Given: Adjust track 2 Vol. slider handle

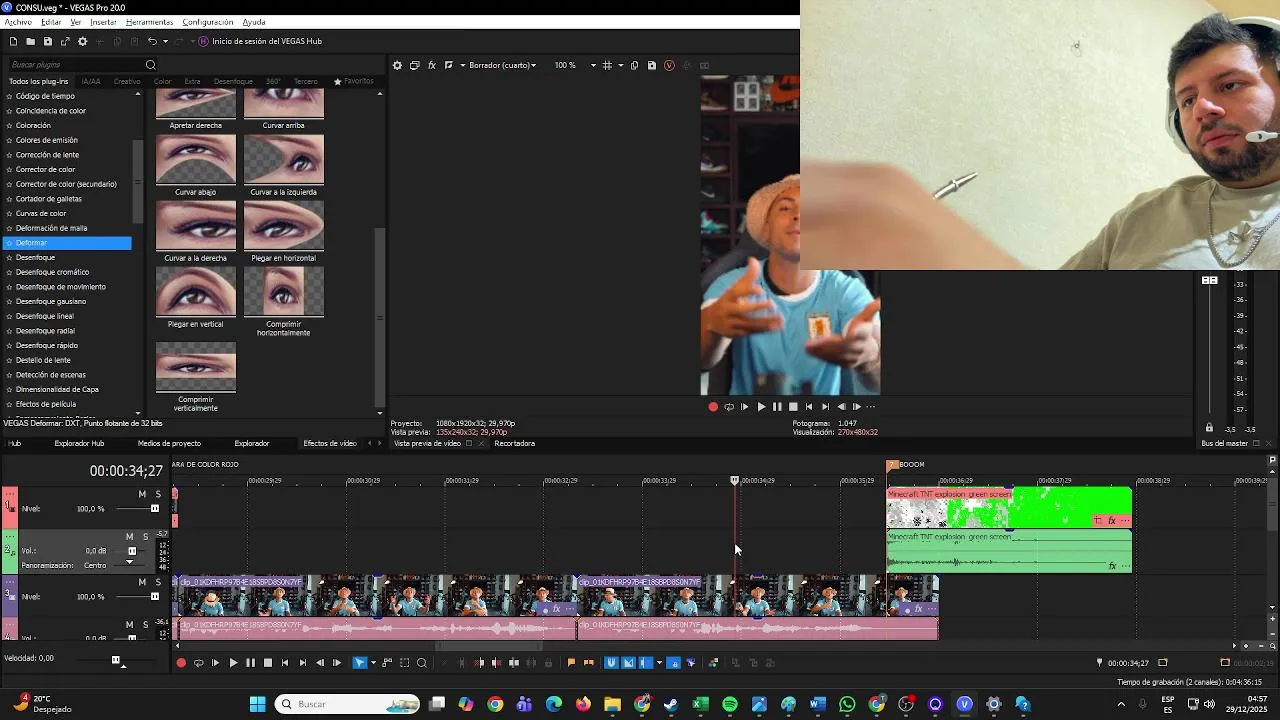Looking at the screenshot, I should pyautogui.click(x=132, y=551).
